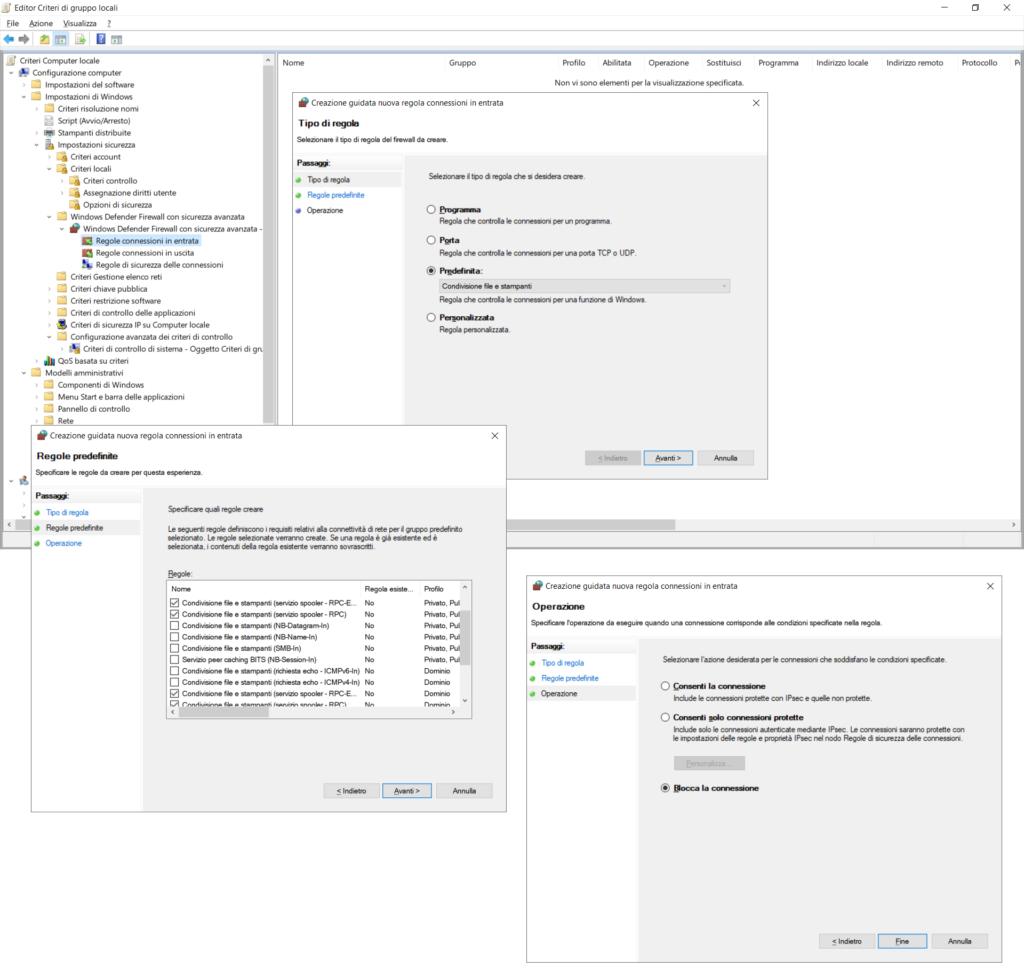
Task: Click the Criteri controllo folder icon
Action: click(74, 181)
